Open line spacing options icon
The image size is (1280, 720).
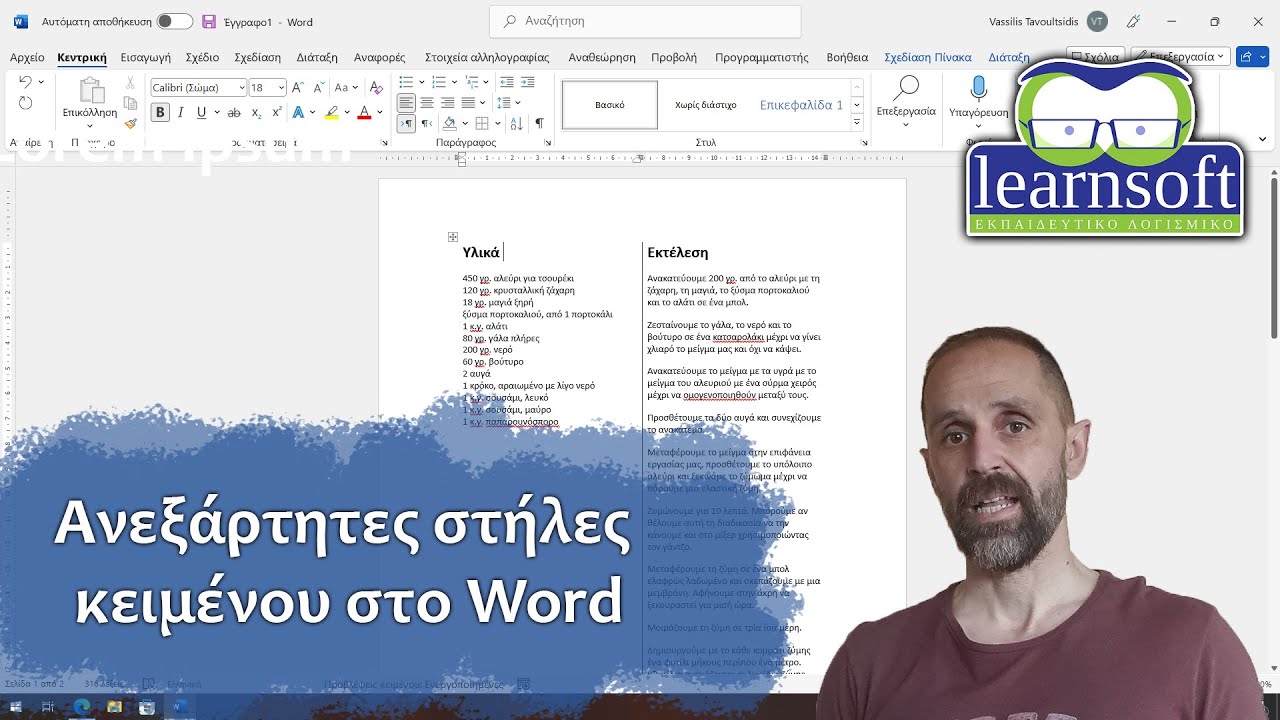(505, 103)
